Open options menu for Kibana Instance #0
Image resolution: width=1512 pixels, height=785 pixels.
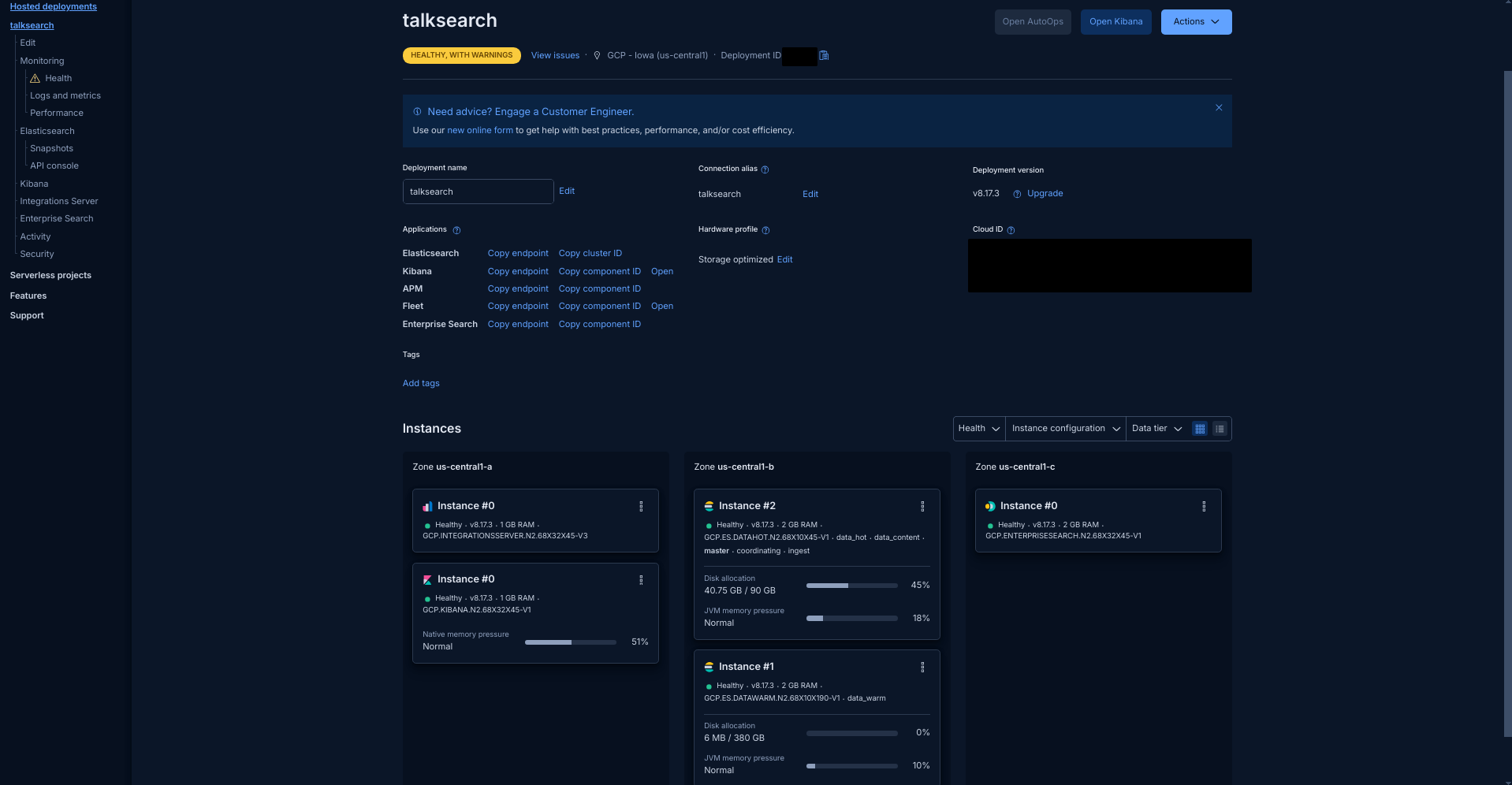pyautogui.click(x=641, y=580)
